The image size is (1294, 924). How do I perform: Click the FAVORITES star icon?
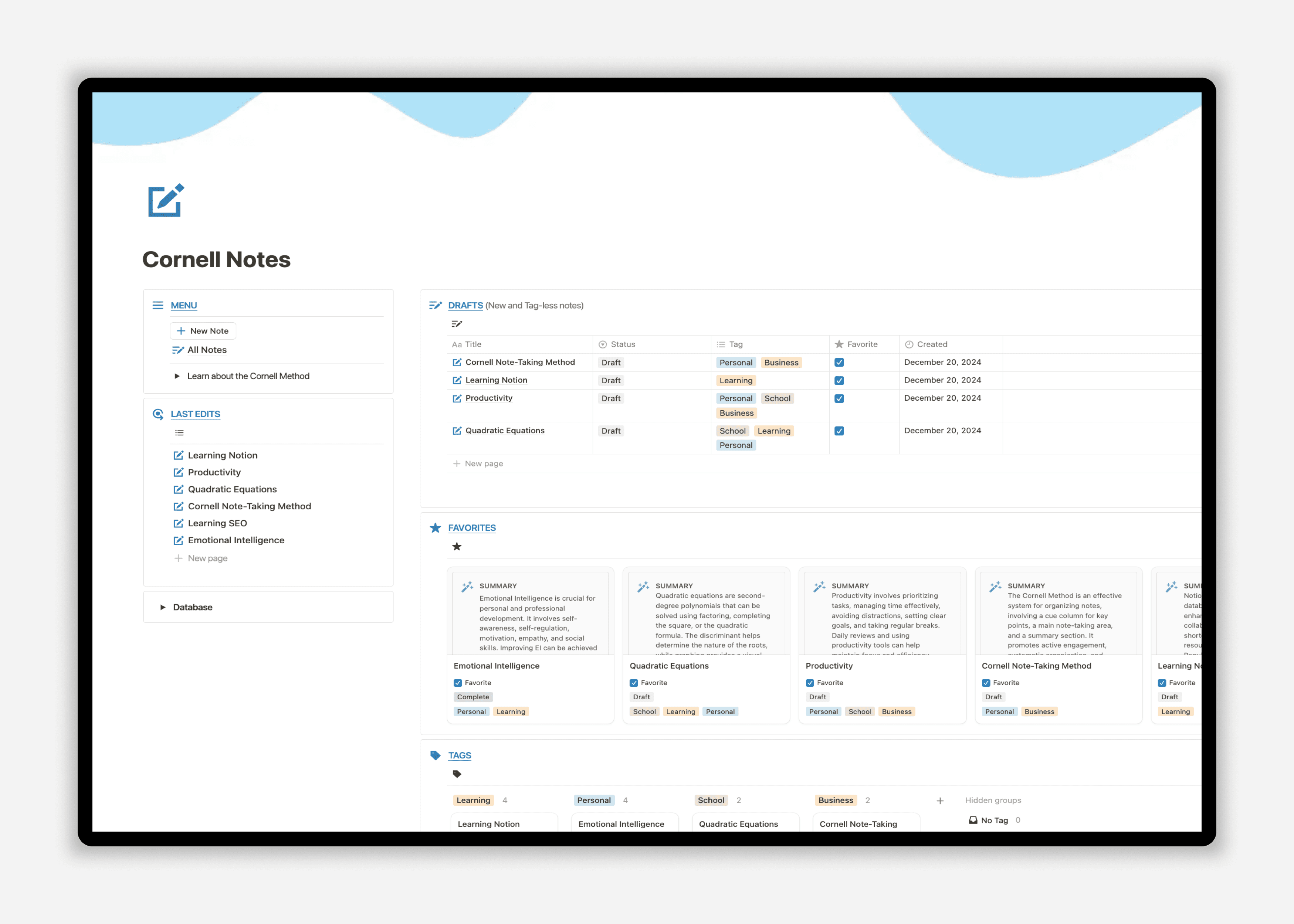click(x=436, y=527)
